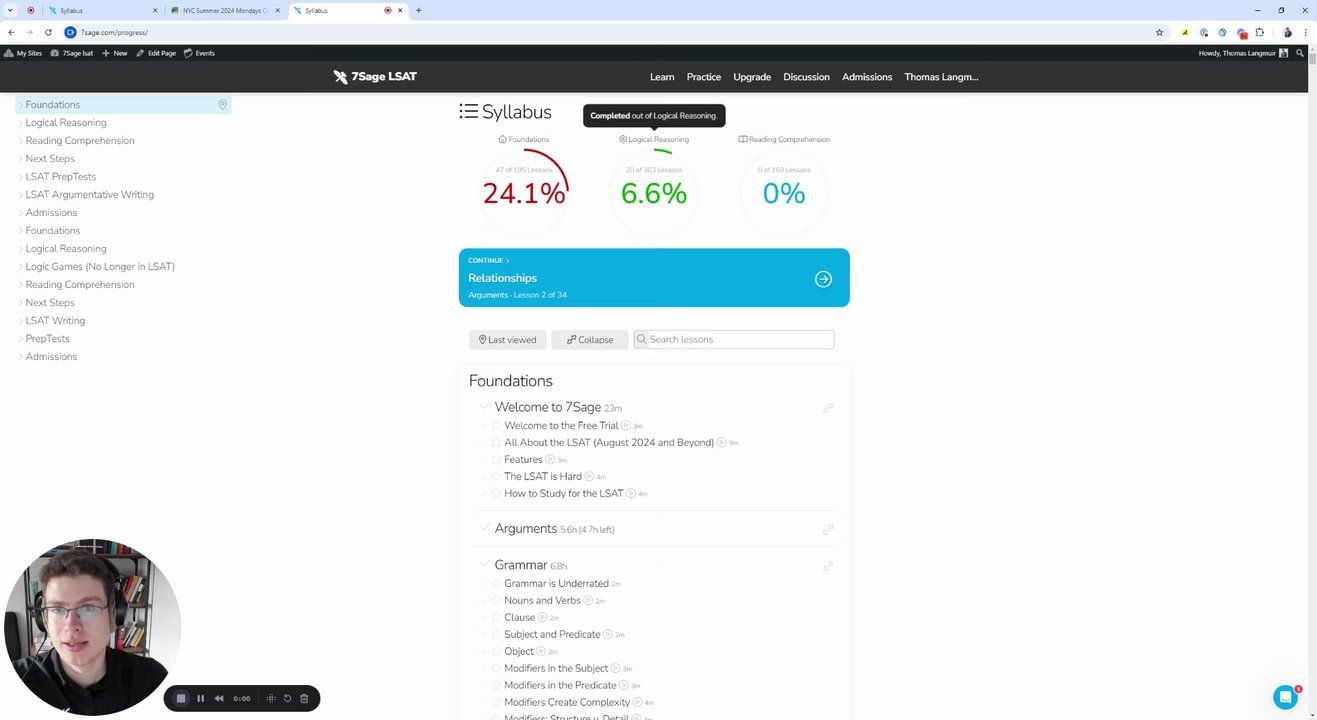1317x720 pixels.
Task: Star the Clause lesson
Action: 496,618
